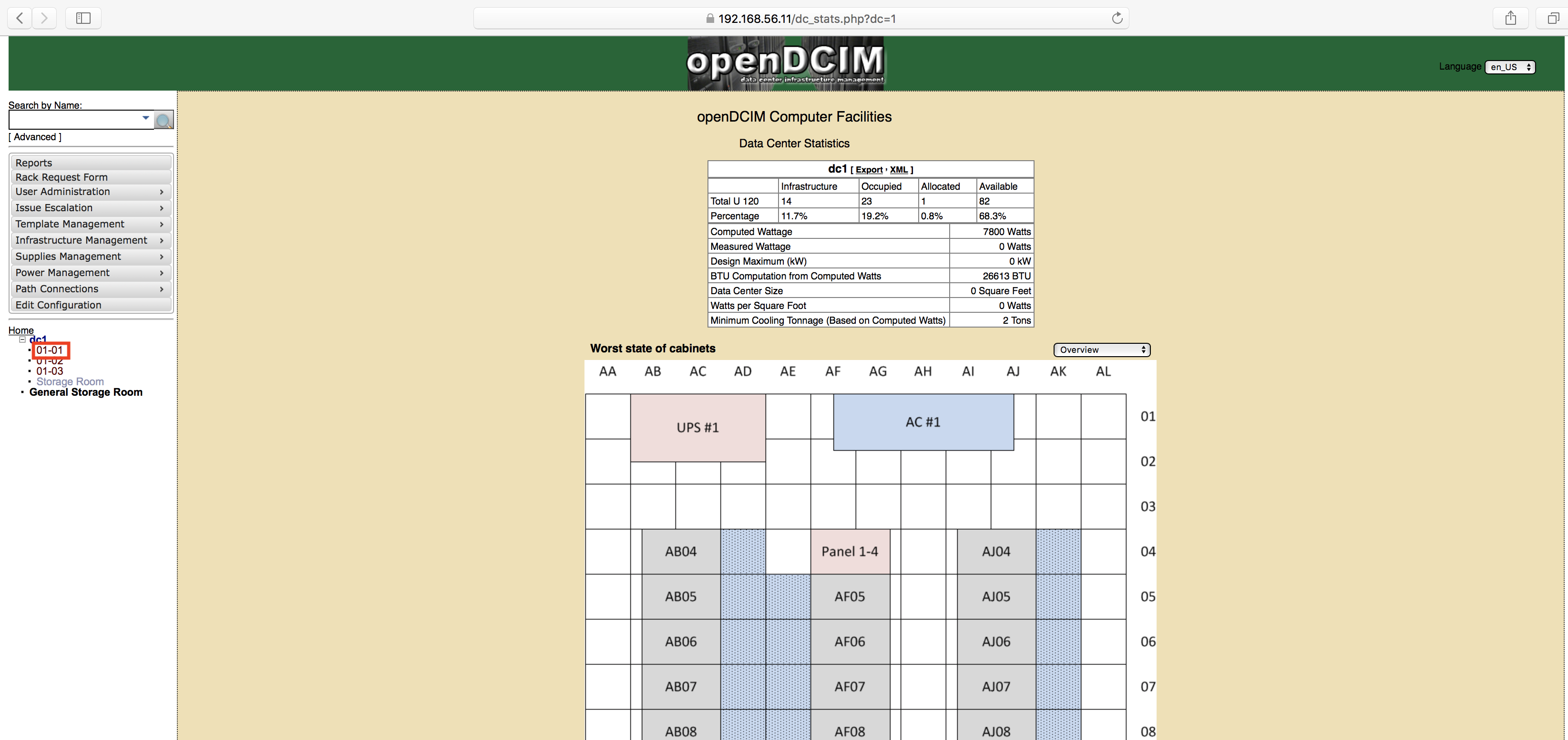
Task: Click the browser back arrow
Action: [x=20, y=18]
